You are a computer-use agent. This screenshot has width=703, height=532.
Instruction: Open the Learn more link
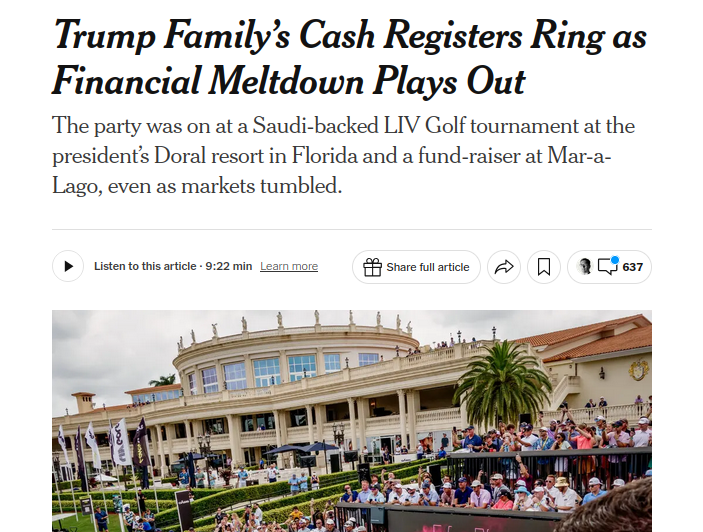coord(289,266)
